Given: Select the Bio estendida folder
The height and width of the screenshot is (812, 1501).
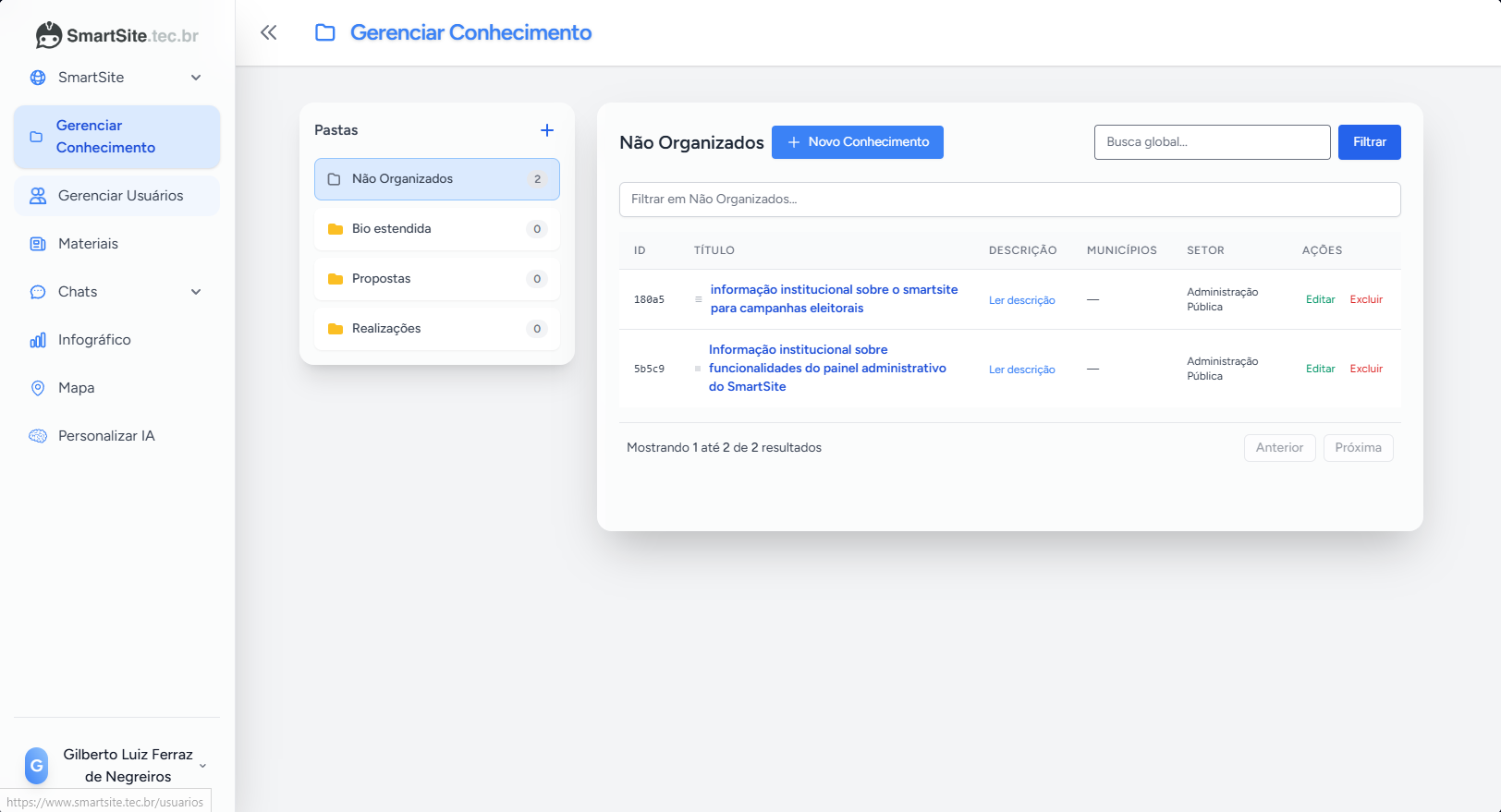Looking at the screenshot, I should [x=437, y=229].
